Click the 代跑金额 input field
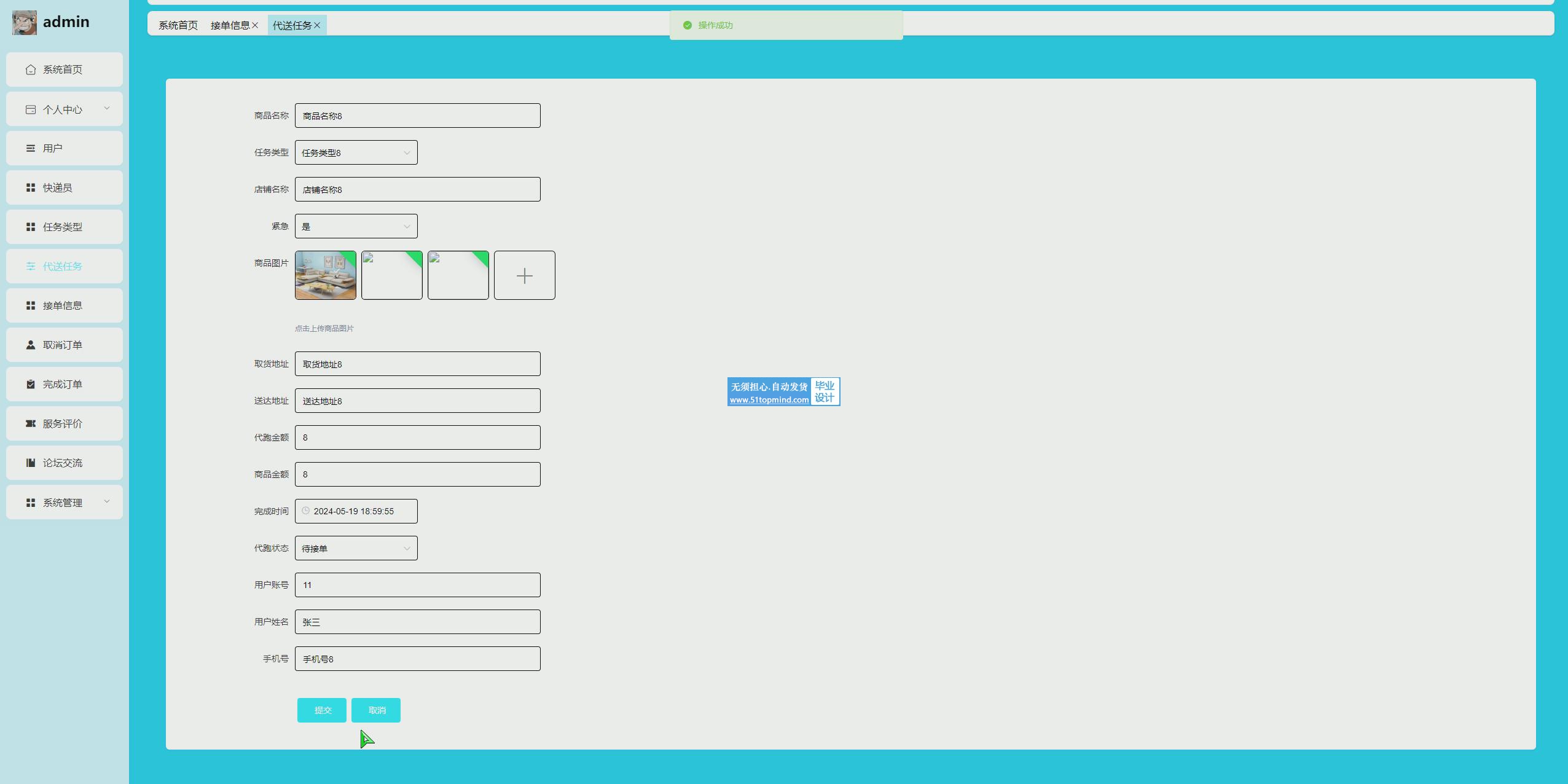 click(418, 437)
